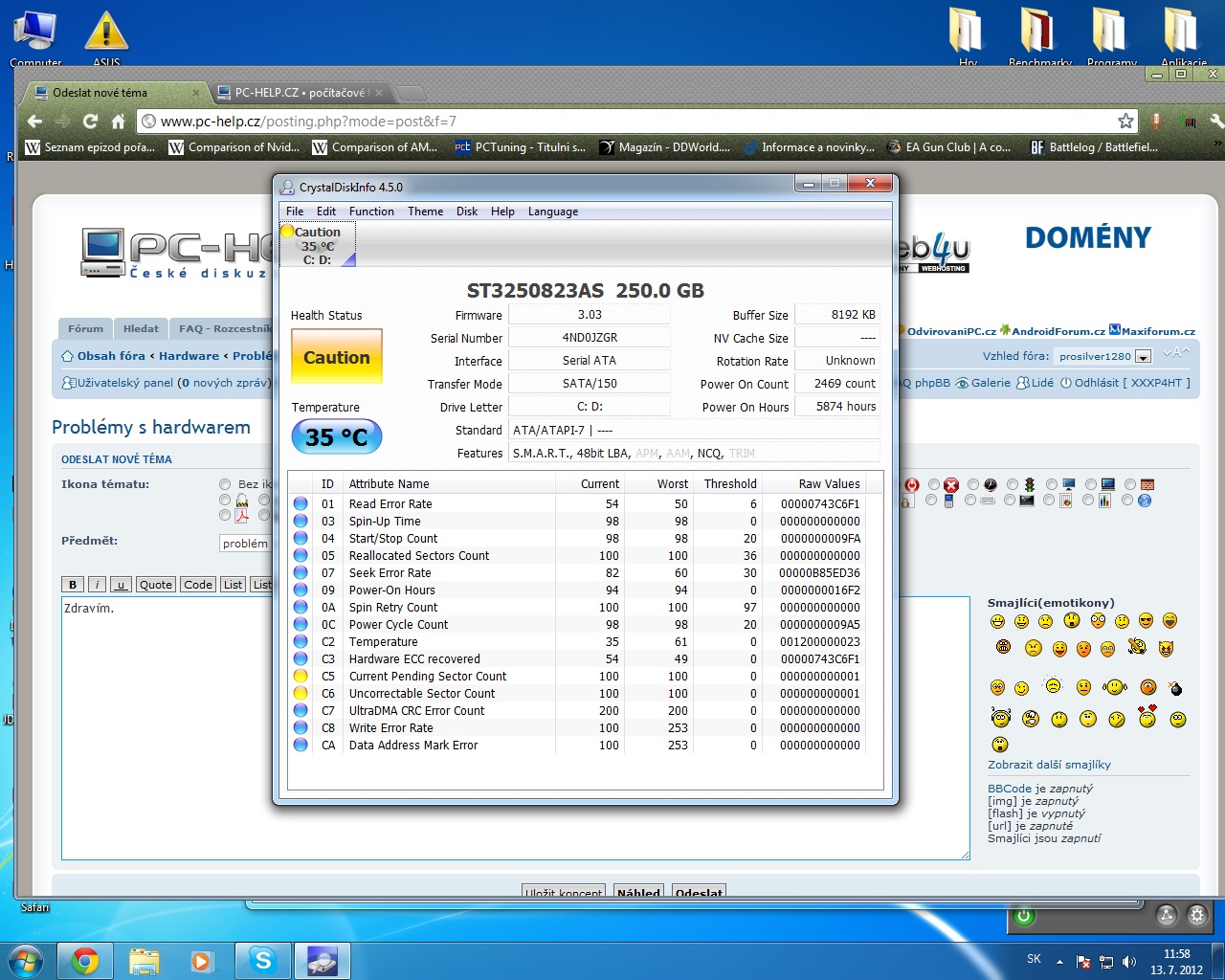The width and height of the screenshot is (1225, 980).
Task: Select the Caution 35 °C C: D: disk tab
Action: [x=318, y=245]
